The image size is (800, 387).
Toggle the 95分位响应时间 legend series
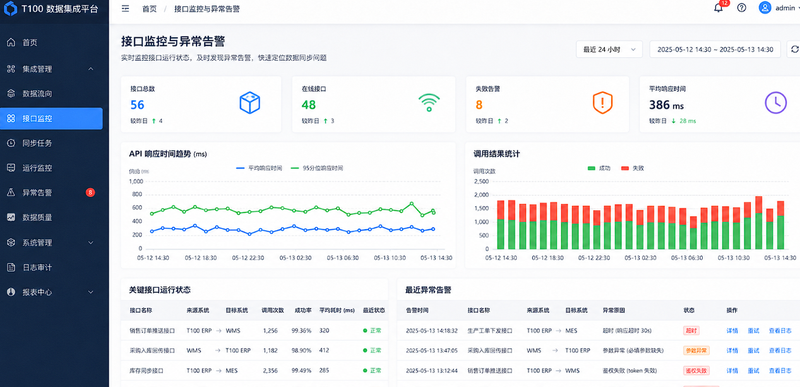316,168
